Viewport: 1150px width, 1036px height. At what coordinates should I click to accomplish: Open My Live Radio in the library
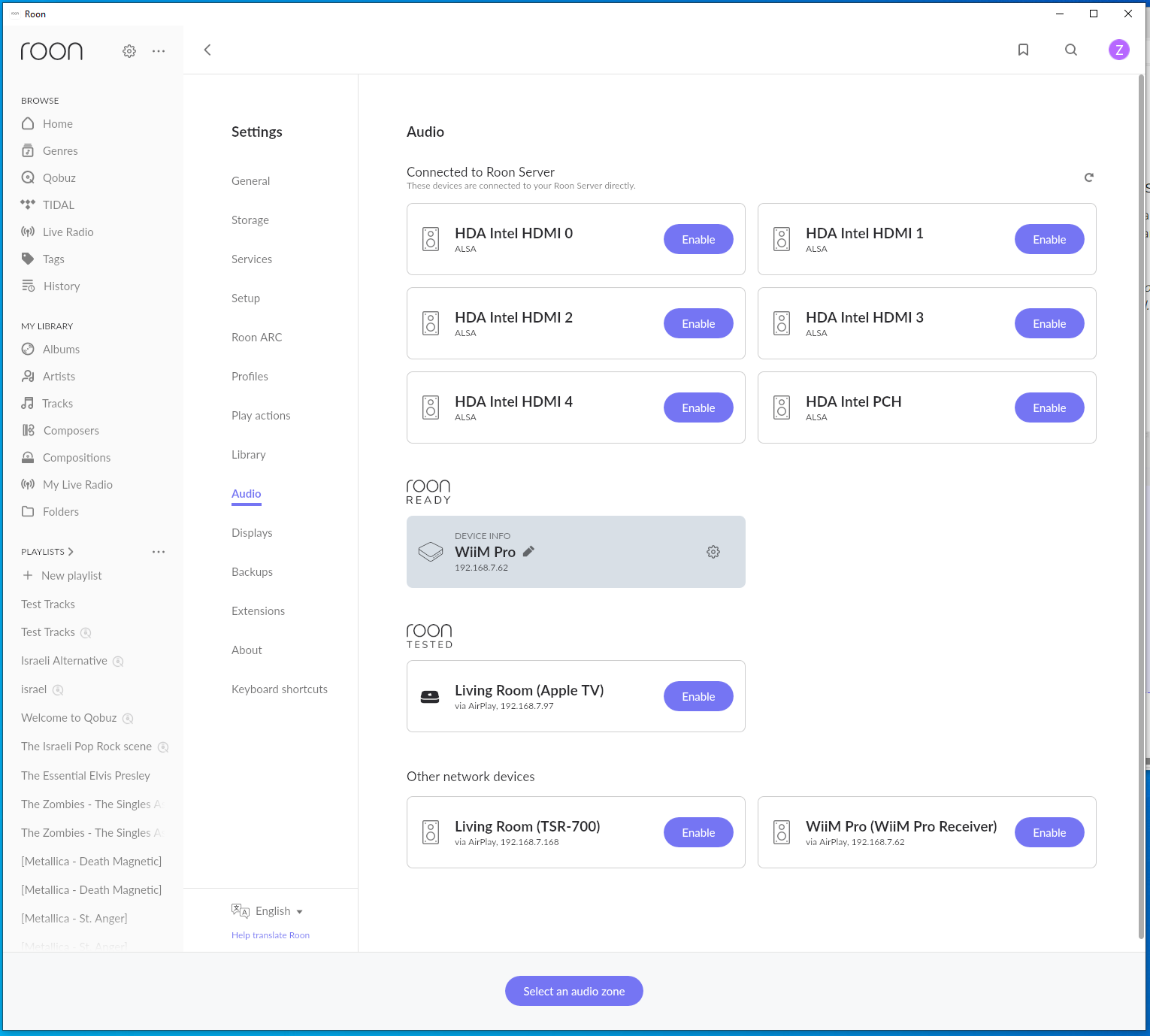67,484
